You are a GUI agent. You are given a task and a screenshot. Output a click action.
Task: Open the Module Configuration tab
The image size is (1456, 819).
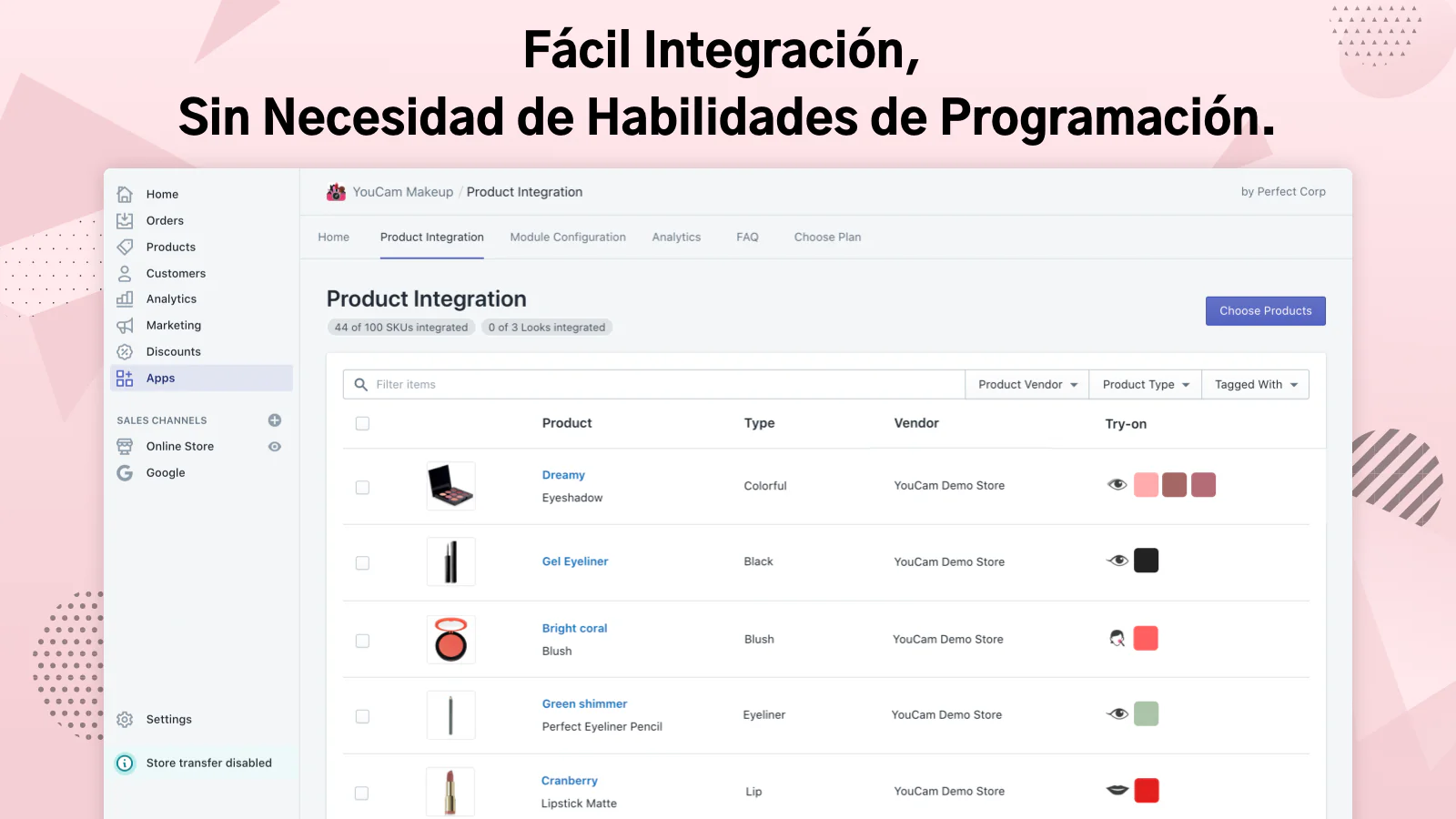click(568, 237)
